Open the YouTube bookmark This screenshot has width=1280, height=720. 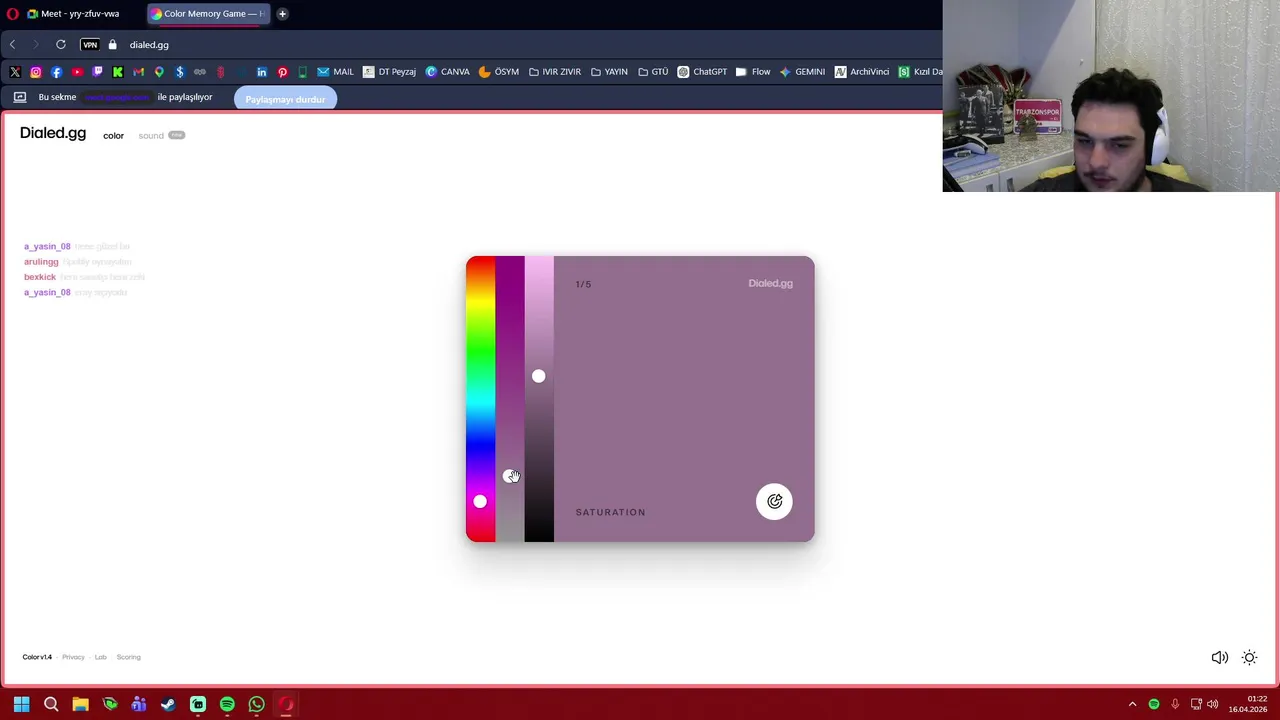[77, 72]
